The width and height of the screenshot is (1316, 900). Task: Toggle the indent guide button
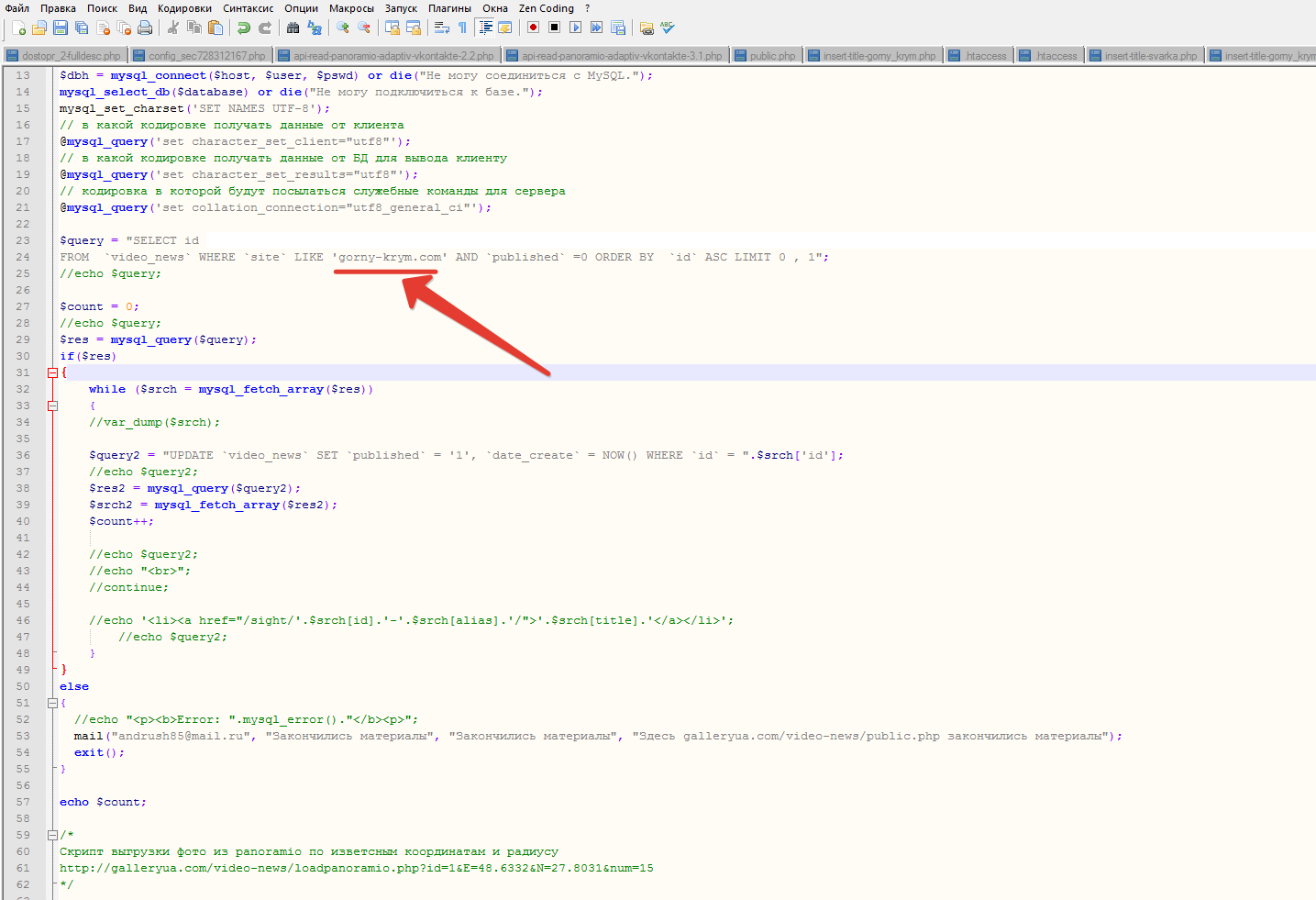pos(485,28)
